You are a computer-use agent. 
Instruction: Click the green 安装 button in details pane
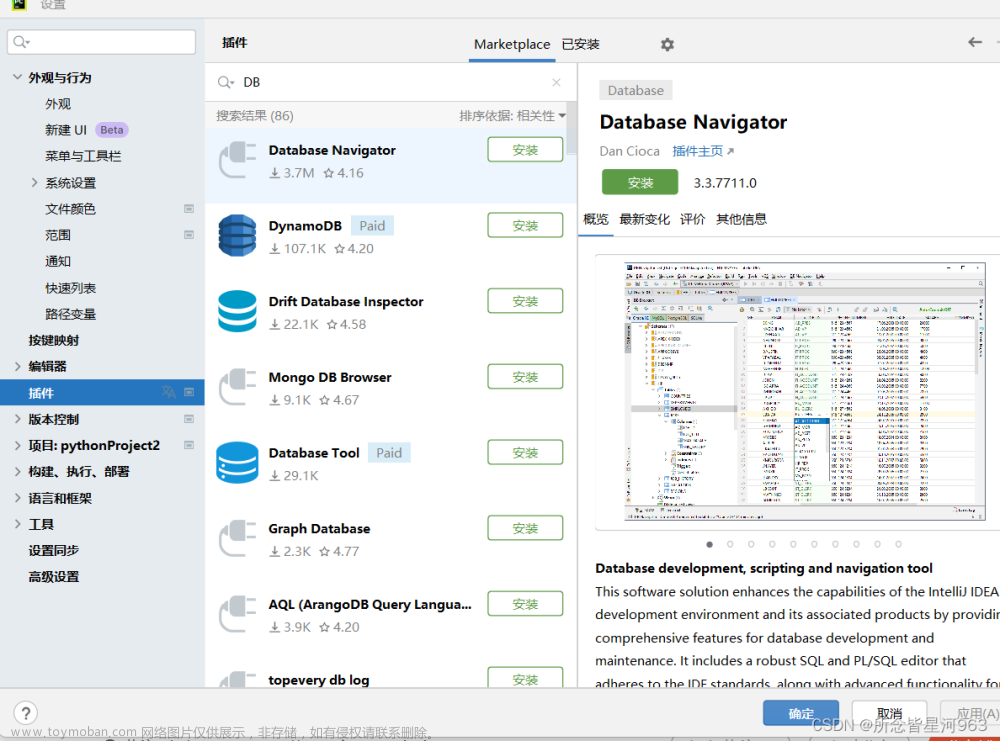pos(640,182)
